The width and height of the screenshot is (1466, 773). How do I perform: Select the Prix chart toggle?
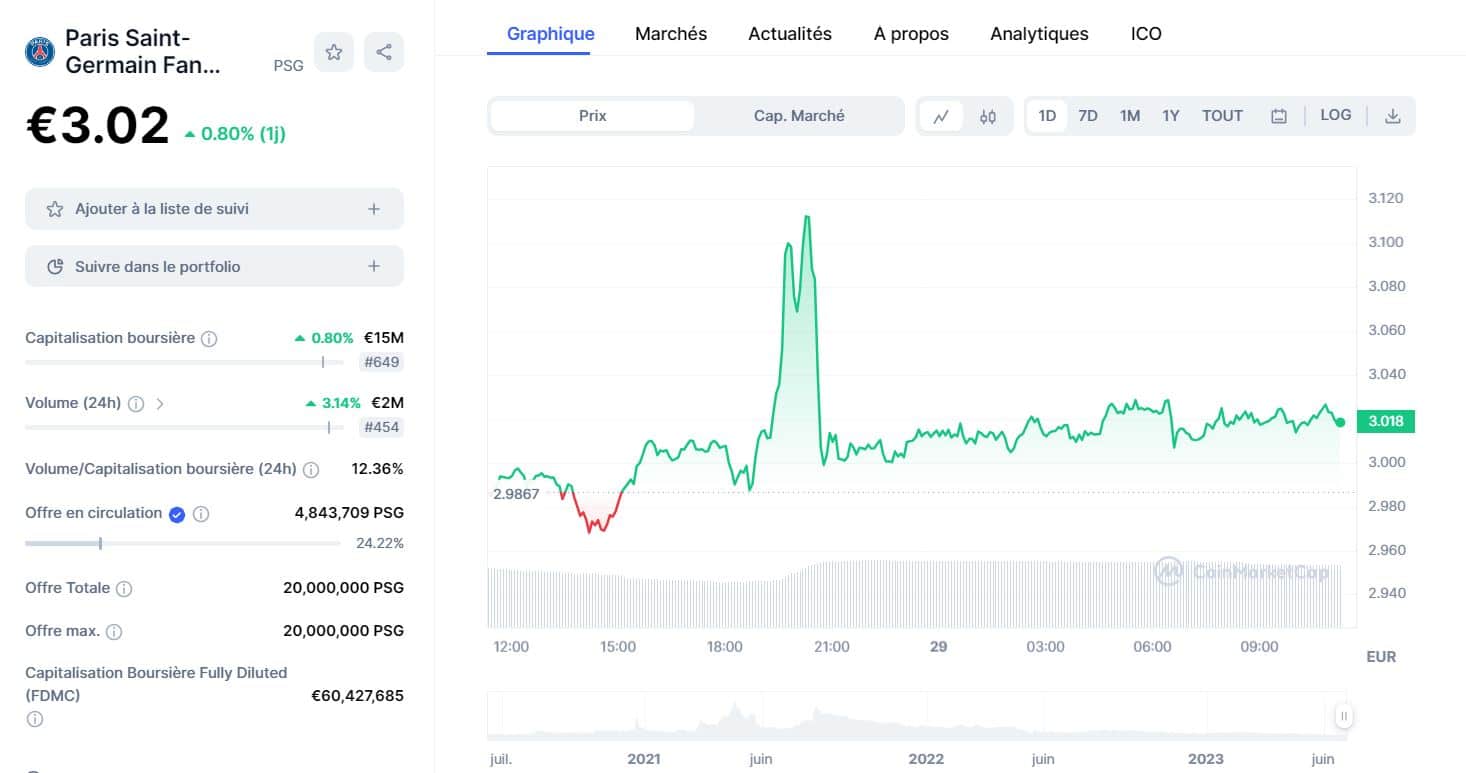point(592,116)
